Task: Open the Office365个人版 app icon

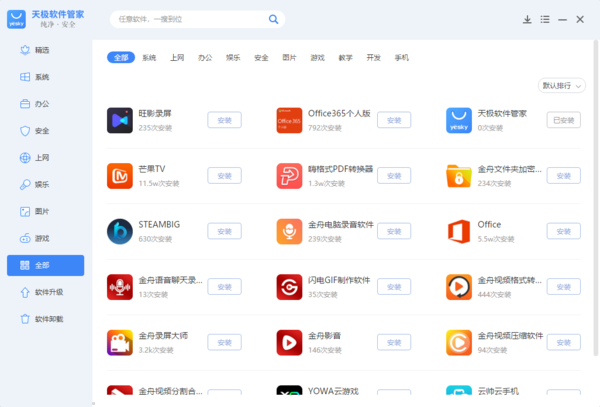Action: pos(289,120)
